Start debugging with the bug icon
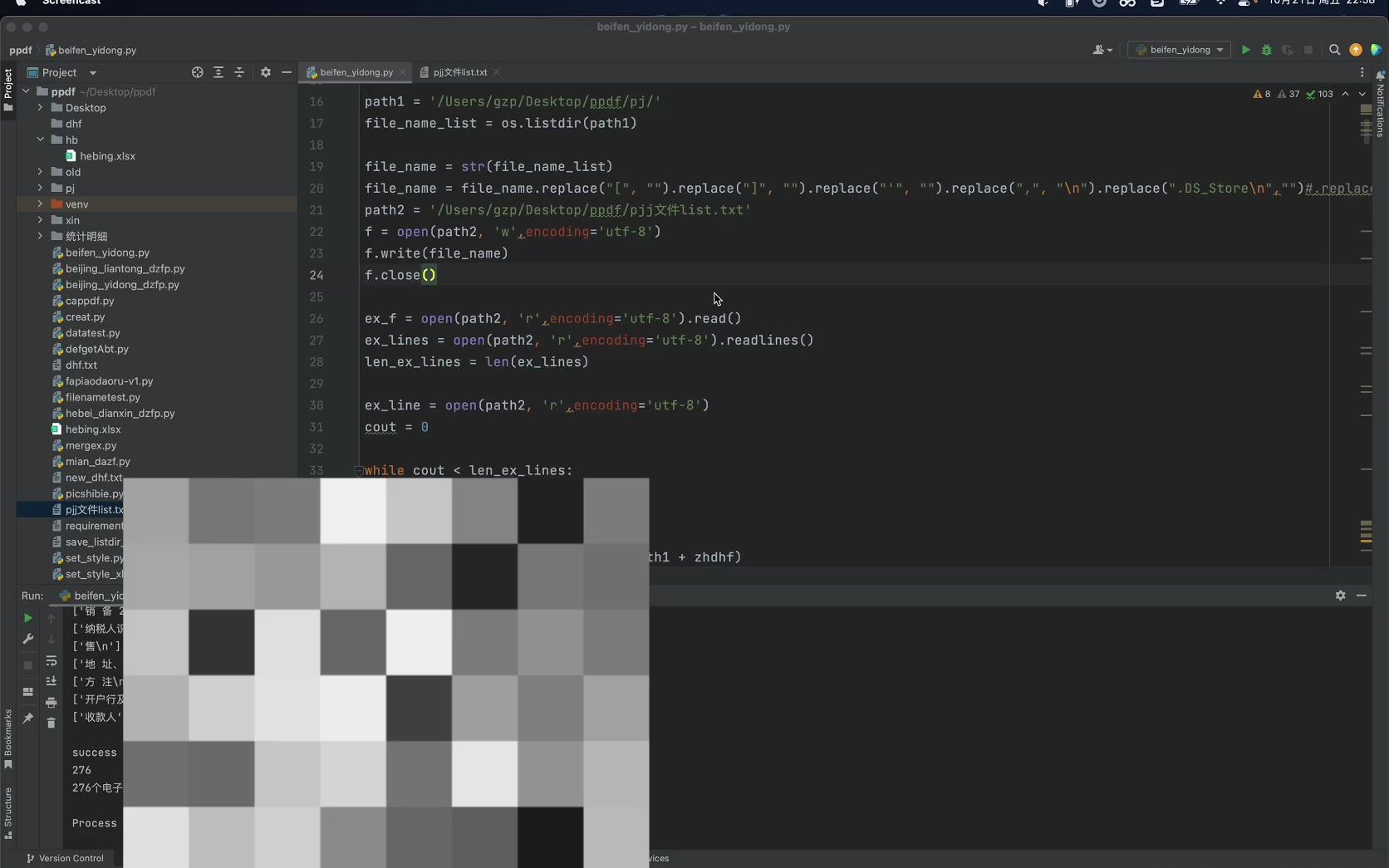This screenshot has height=868, width=1389. click(x=1266, y=50)
